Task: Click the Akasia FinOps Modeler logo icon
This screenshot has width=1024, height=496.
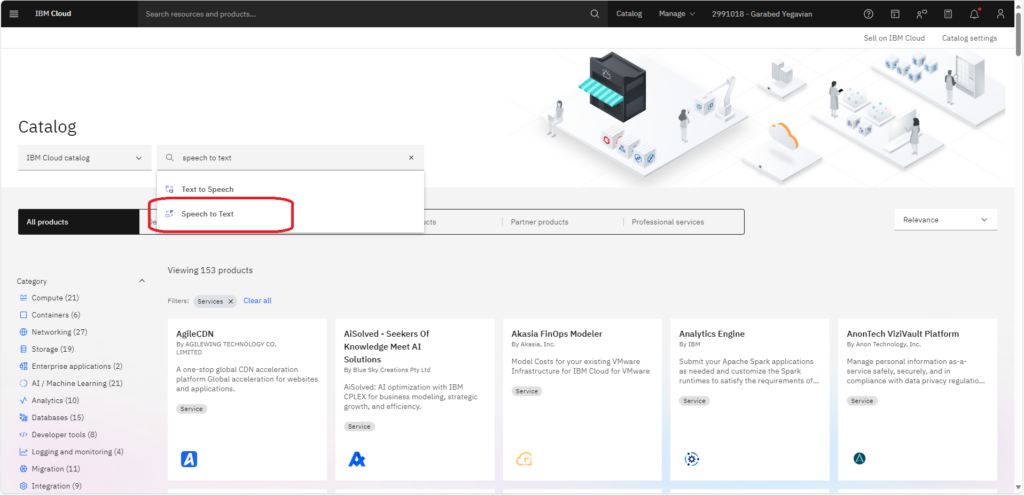Action: (x=524, y=459)
